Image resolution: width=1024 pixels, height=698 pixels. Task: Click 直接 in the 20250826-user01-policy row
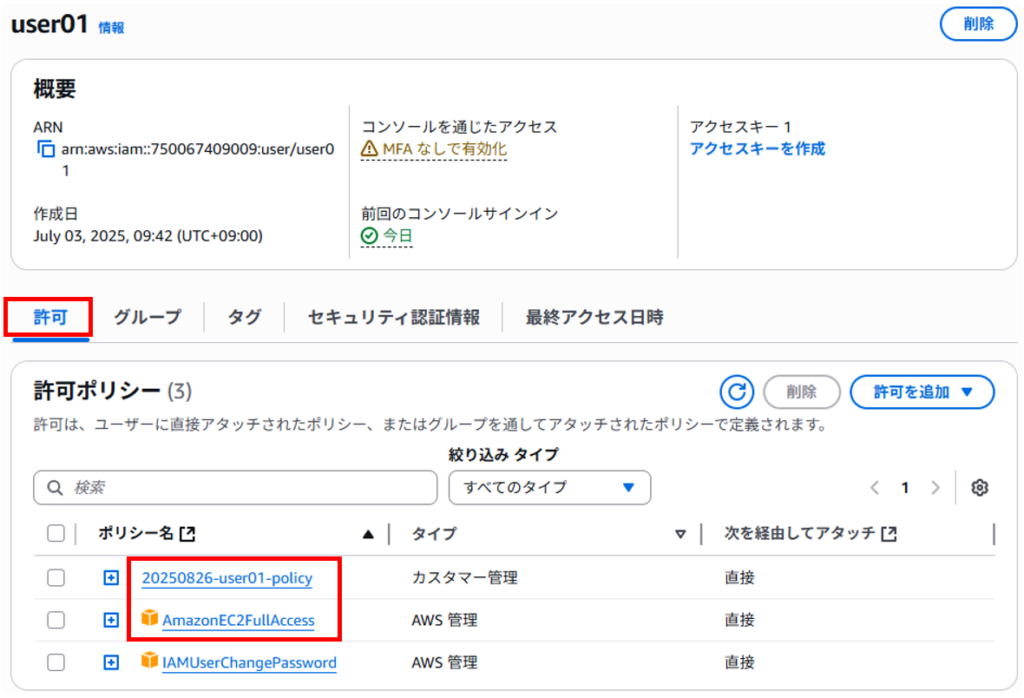pos(739,578)
